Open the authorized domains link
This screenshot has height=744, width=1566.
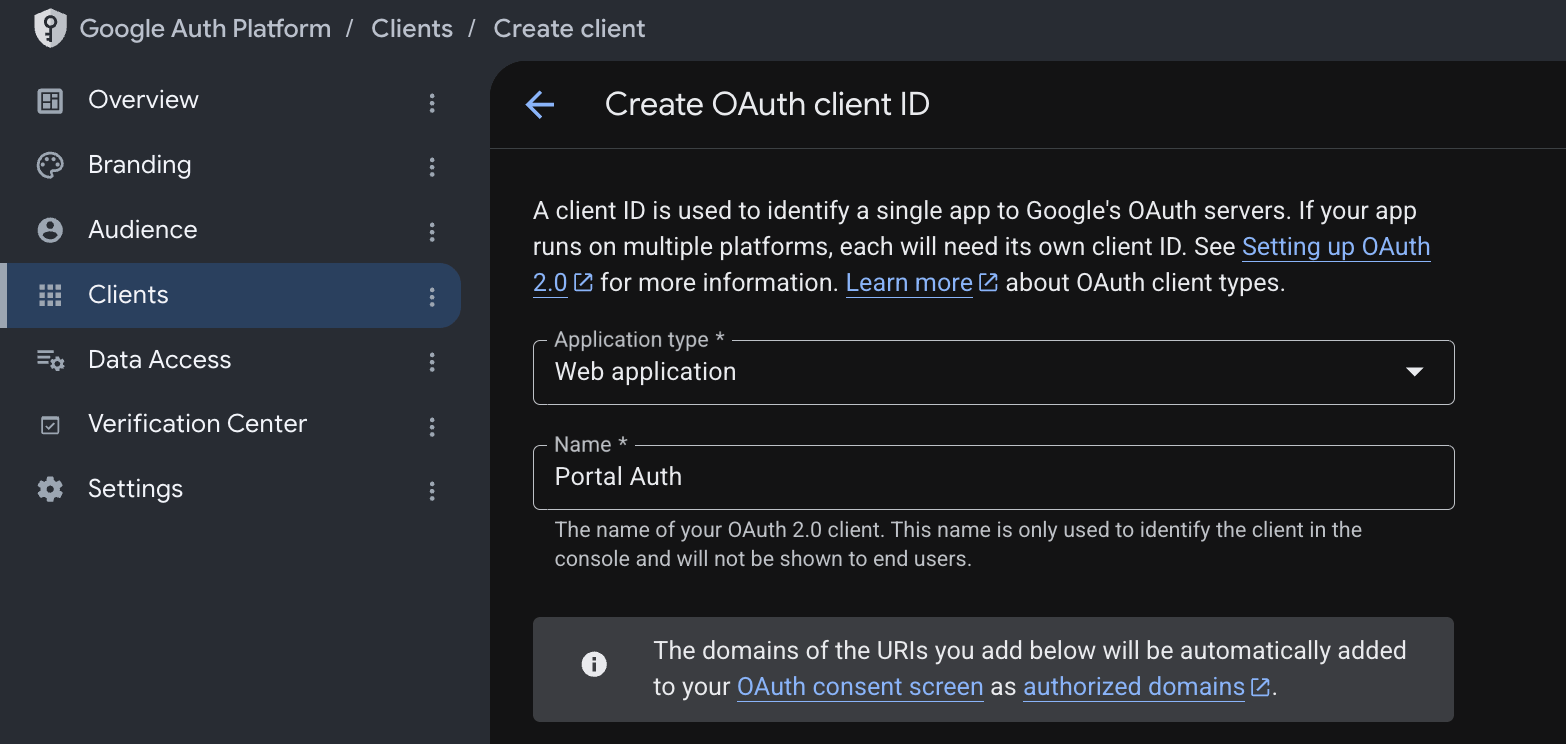point(1134,687)
